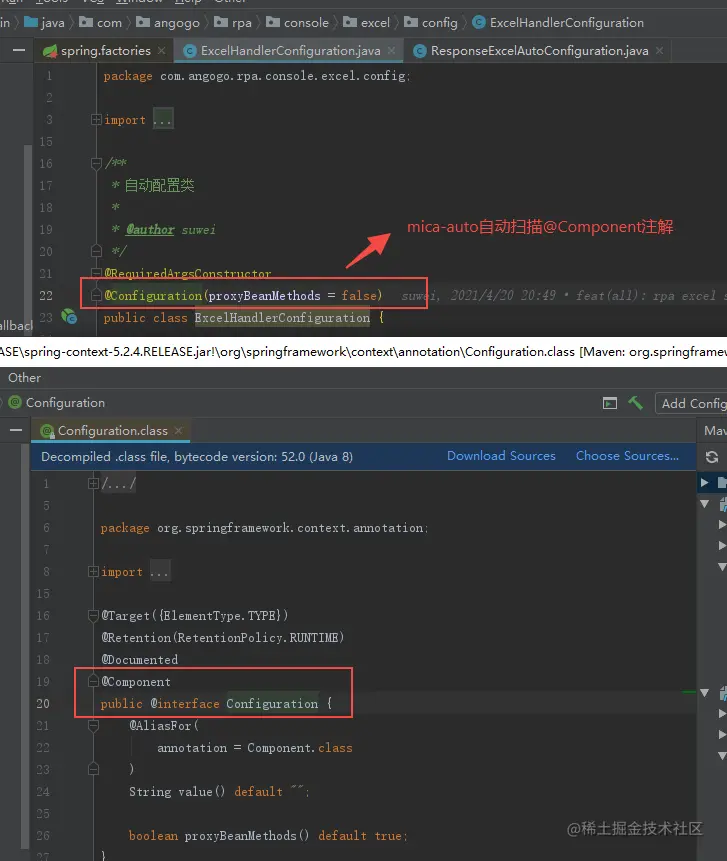Switch to ExcelHandlerConfiguration.java tab

289,51
